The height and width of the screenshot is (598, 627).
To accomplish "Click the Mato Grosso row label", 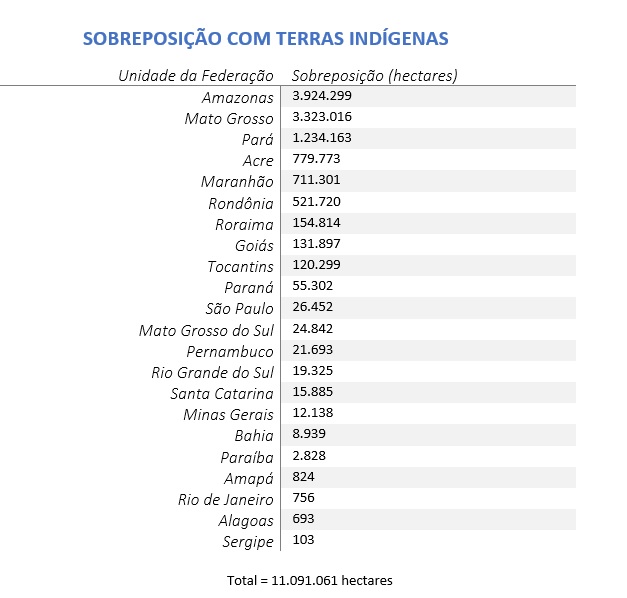I will pyautogui.click(x=229, y=119).
